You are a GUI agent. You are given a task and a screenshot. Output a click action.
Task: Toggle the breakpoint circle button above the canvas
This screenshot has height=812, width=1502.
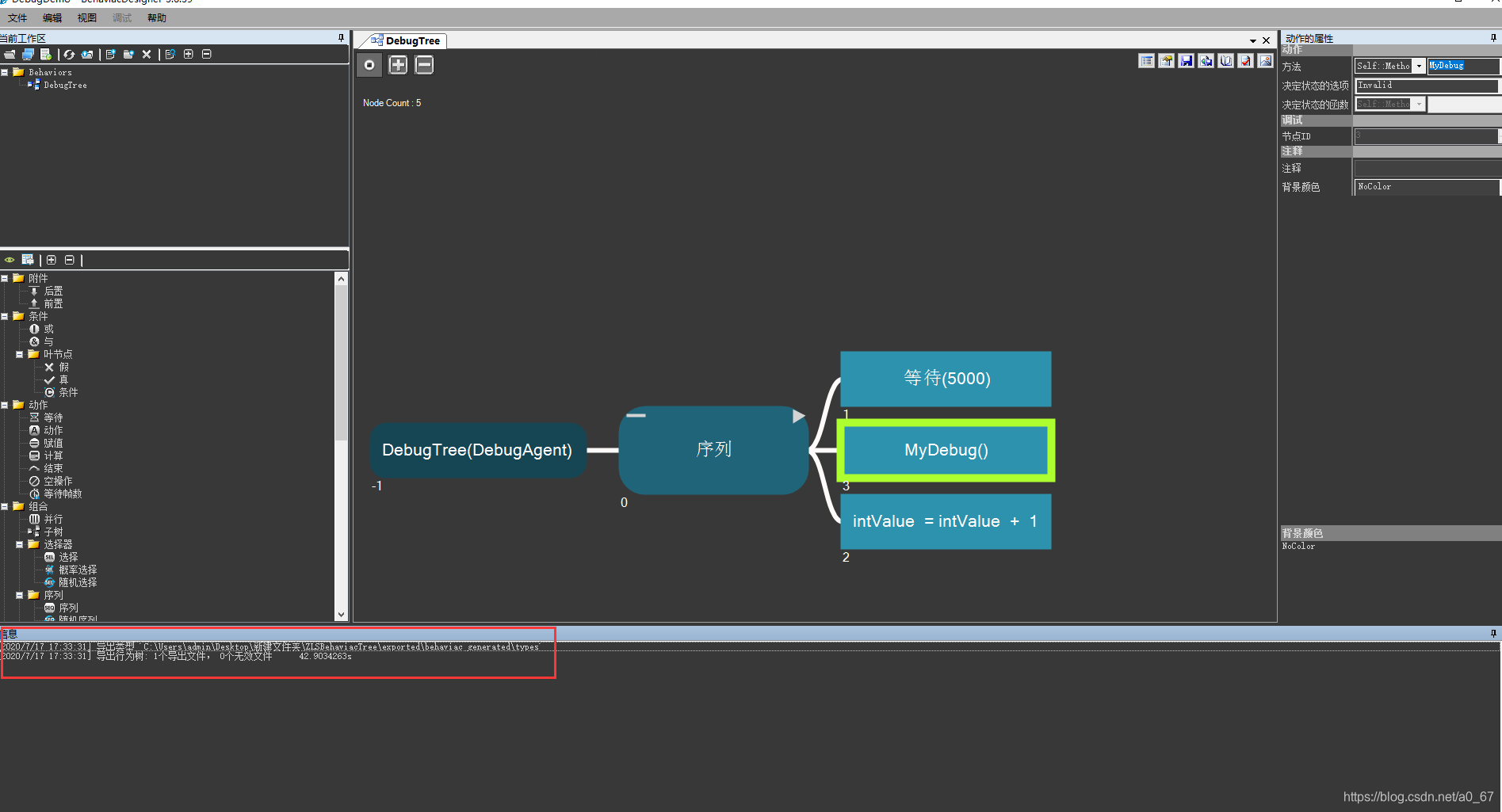[369, 64]
